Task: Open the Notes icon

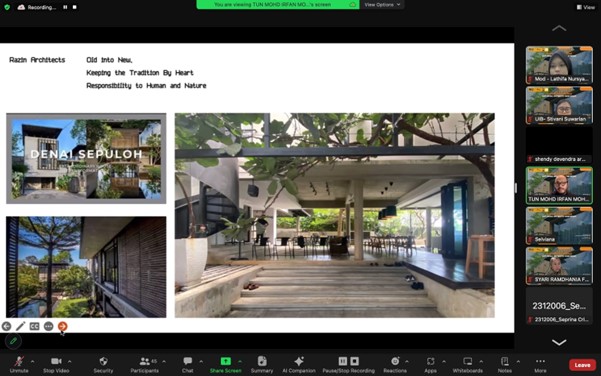Action: click(x=505, y=361)
